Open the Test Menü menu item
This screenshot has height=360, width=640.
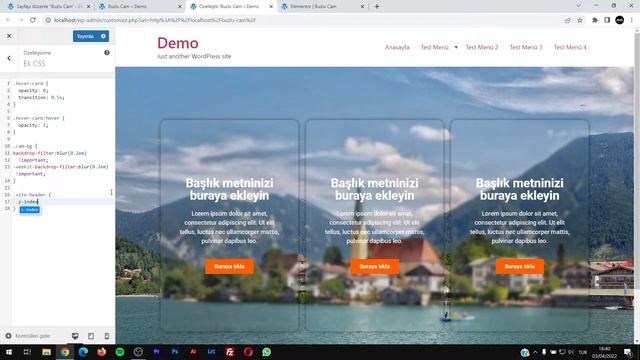(435, 47)
